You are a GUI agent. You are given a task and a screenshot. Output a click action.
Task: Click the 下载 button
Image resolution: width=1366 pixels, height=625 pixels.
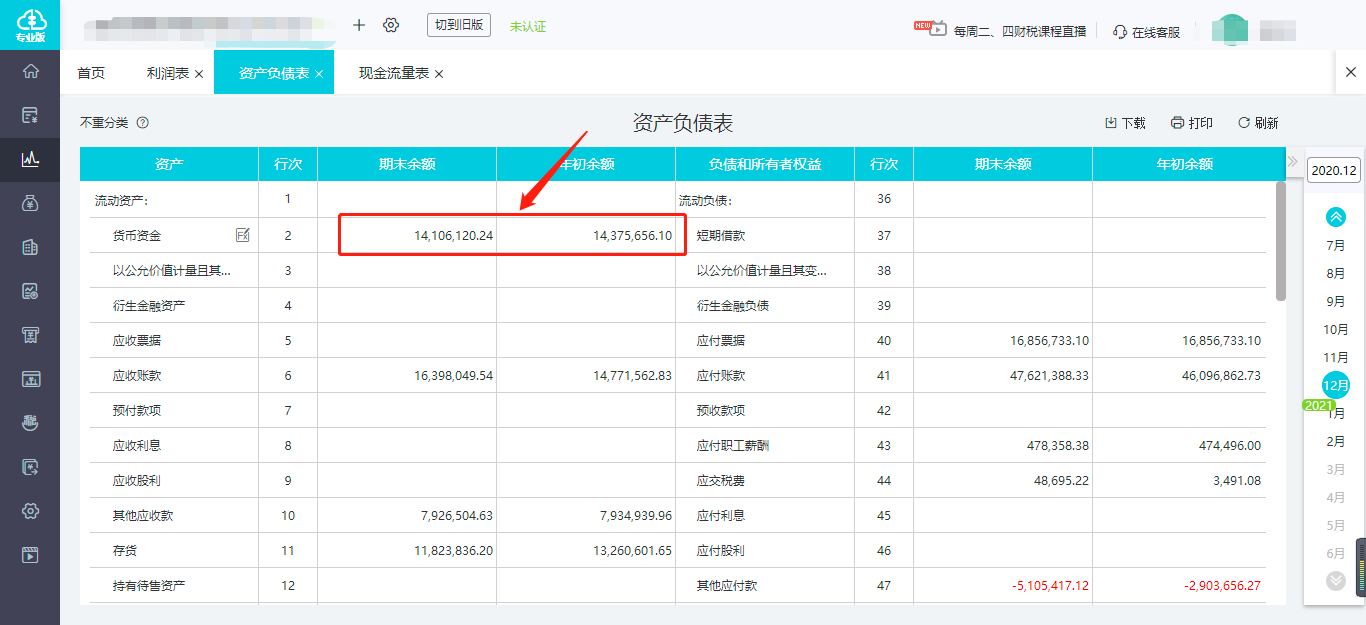pos(1125,123)
